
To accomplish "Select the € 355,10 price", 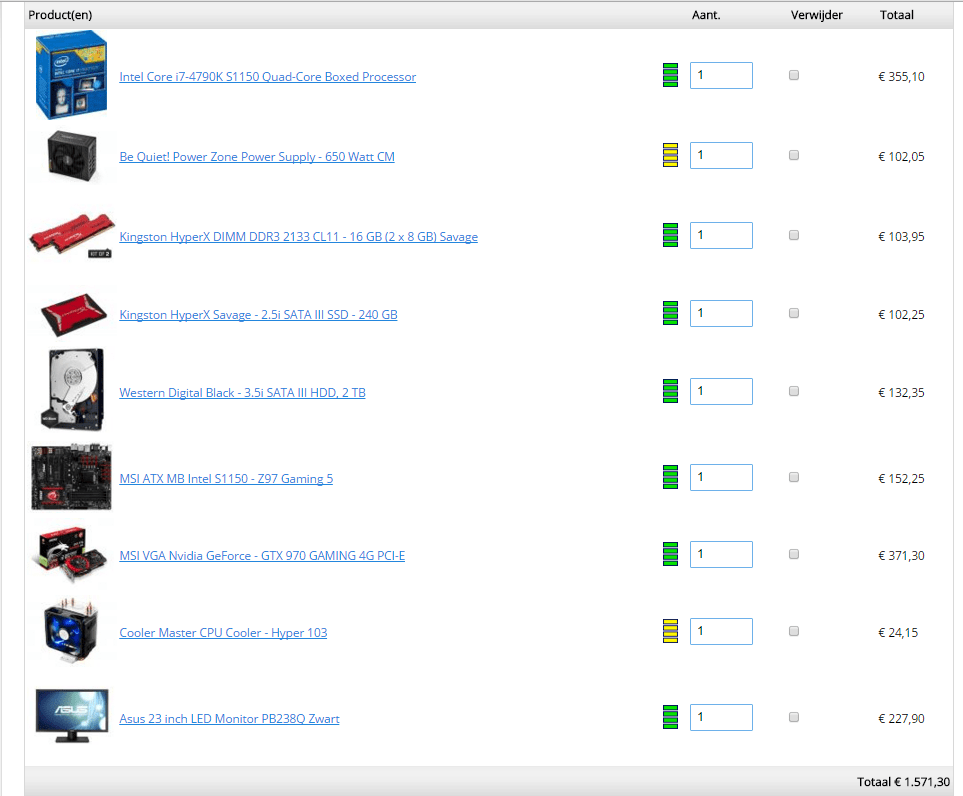I will (x=901, y=77).
